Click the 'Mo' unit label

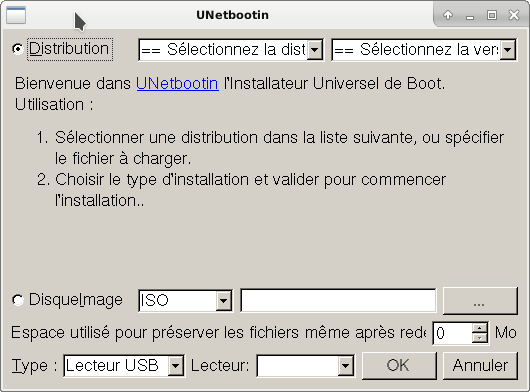(x=506, y=333)
